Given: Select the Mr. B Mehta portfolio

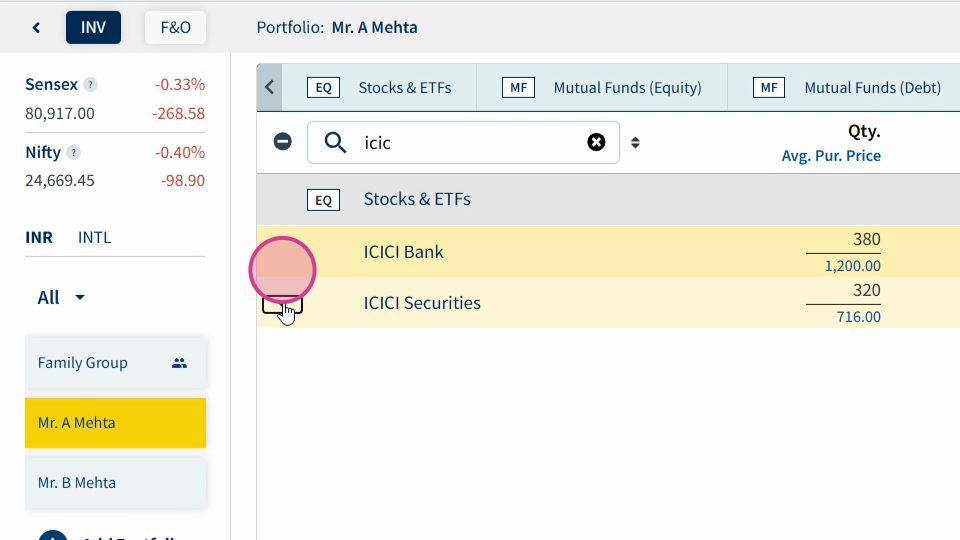Looking at the screenshot, I should tap(115, 482).
